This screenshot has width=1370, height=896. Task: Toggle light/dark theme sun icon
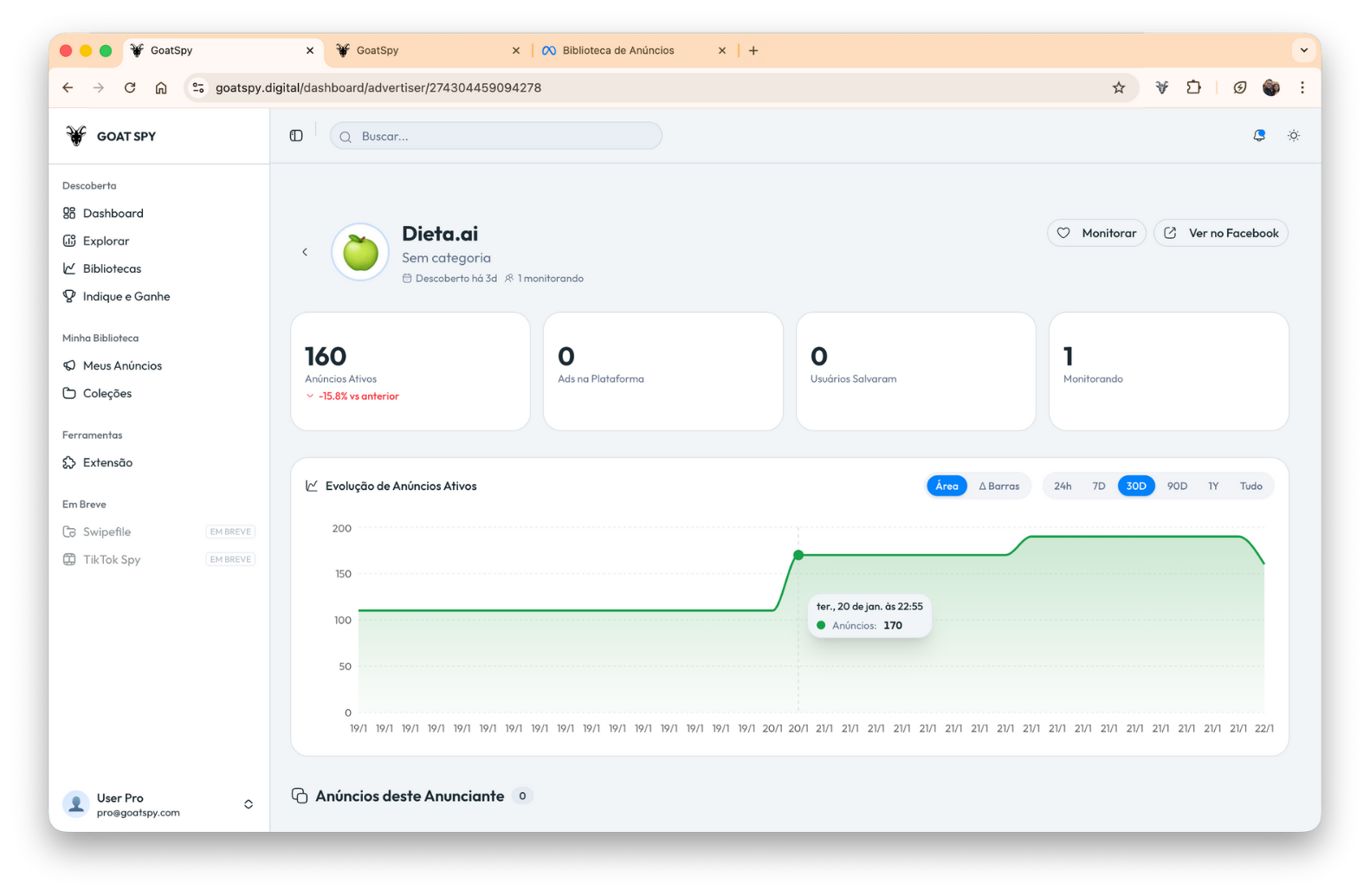point(1293,136)
